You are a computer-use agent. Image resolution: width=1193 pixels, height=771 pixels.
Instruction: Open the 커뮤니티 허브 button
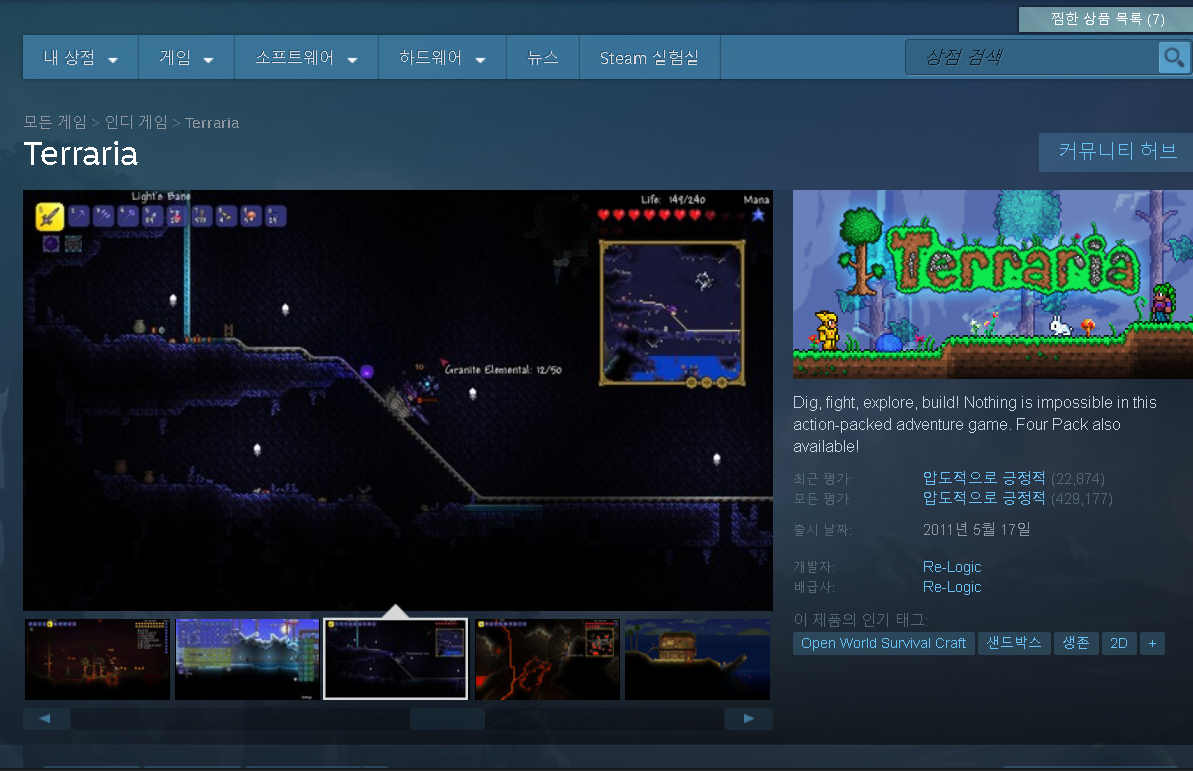[1116, 151]
